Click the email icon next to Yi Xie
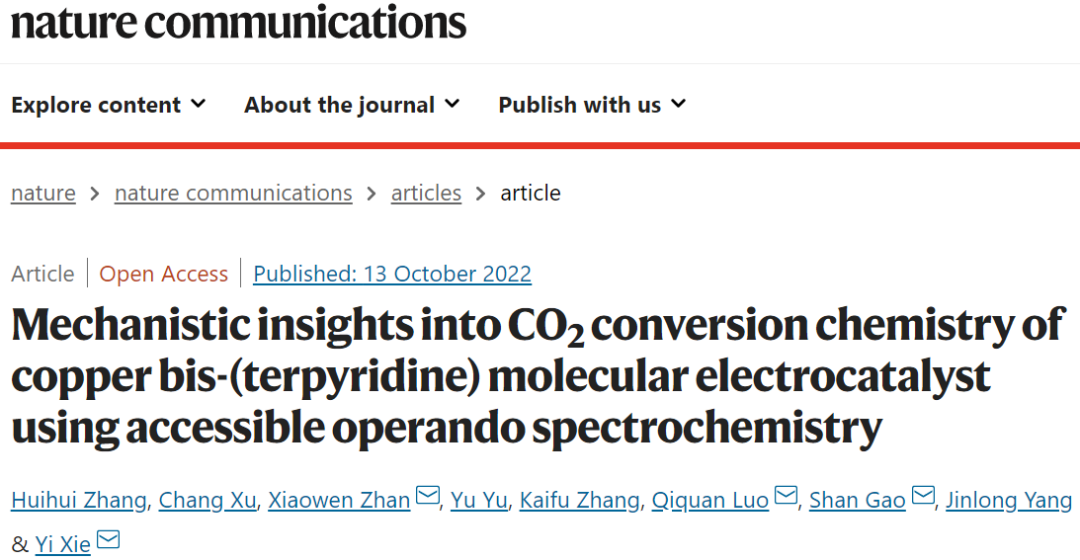 tap(108, 539)
